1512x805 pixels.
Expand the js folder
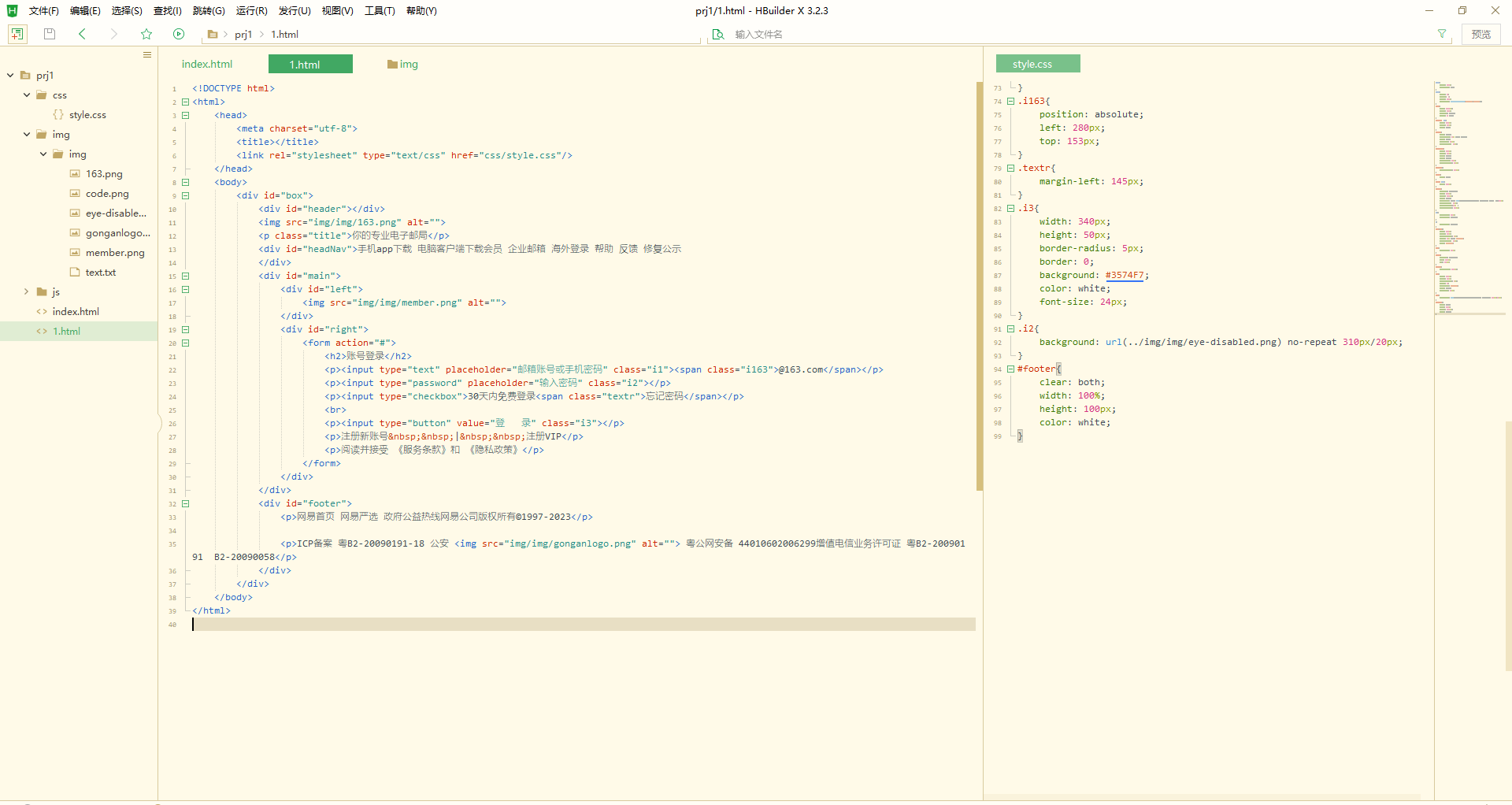[x=27, y=292]
